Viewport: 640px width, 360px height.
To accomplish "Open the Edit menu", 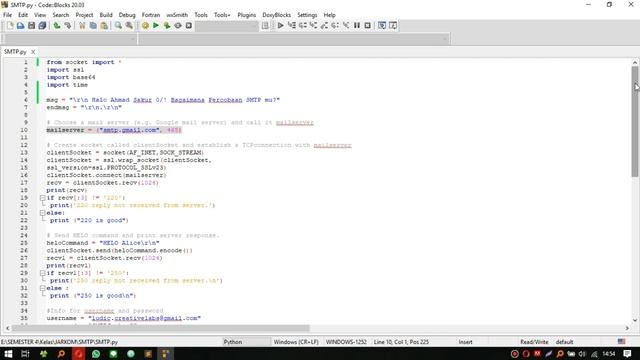I will pyautogui.click(x=23, y=15).
